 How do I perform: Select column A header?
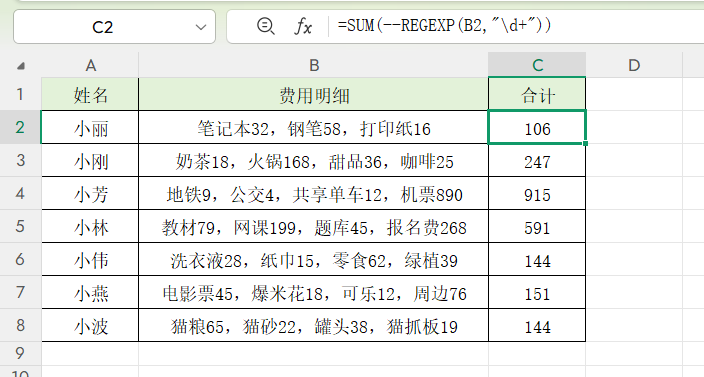point(90,65)
